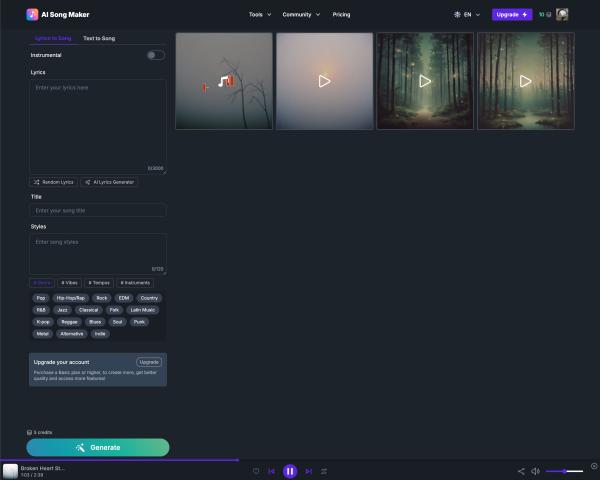This screenshot has height=480, width=600.
Task: Pause the currently playing song
Action: pos(290,471)
